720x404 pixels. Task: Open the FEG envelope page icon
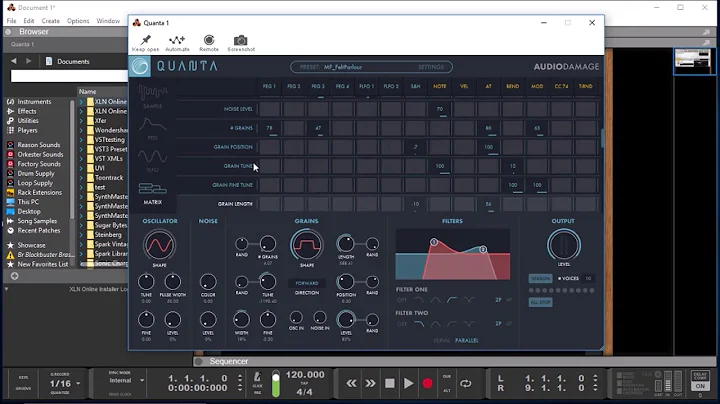coord(152,125)
